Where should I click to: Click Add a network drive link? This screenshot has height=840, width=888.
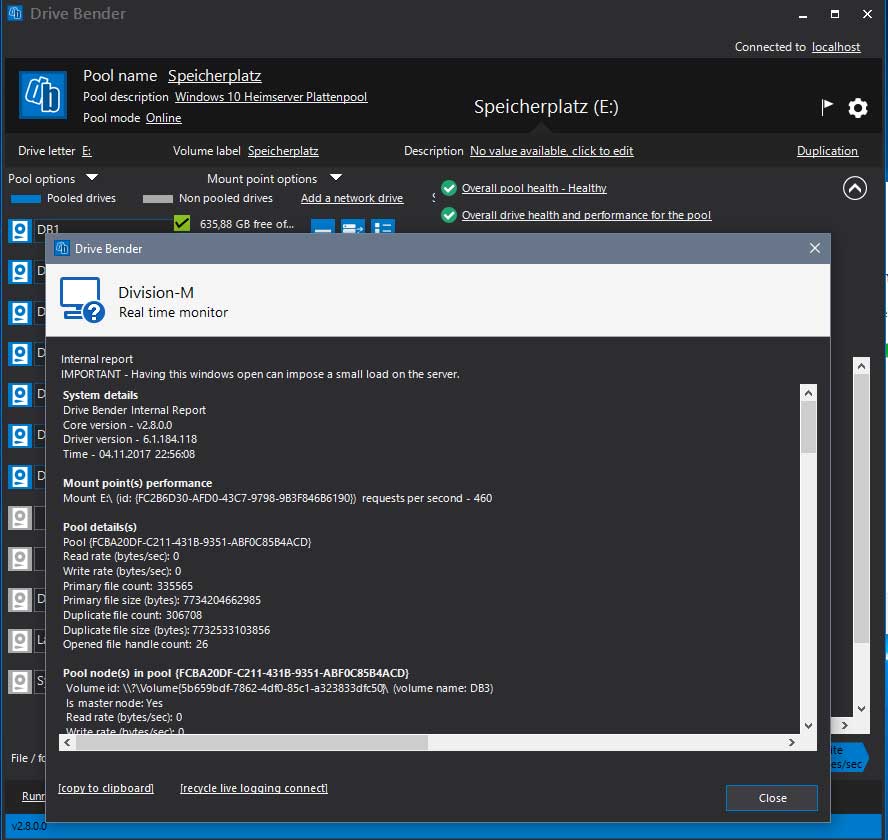pyautogui.click(x=352, y=198)
